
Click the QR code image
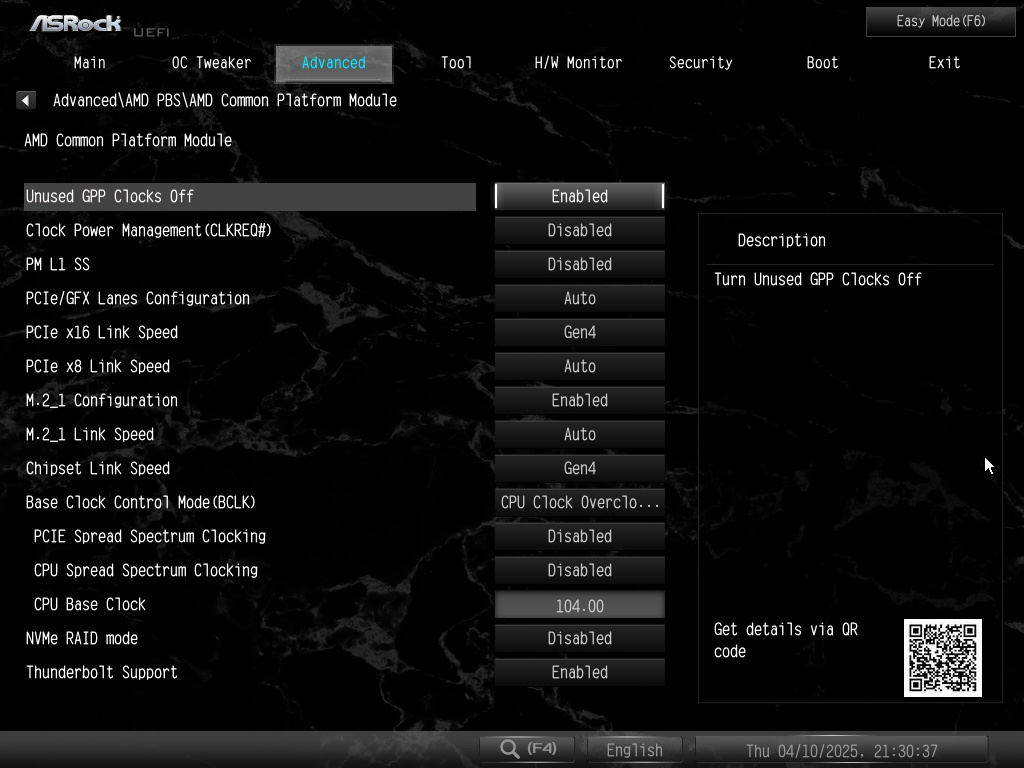tap(942, 658)
